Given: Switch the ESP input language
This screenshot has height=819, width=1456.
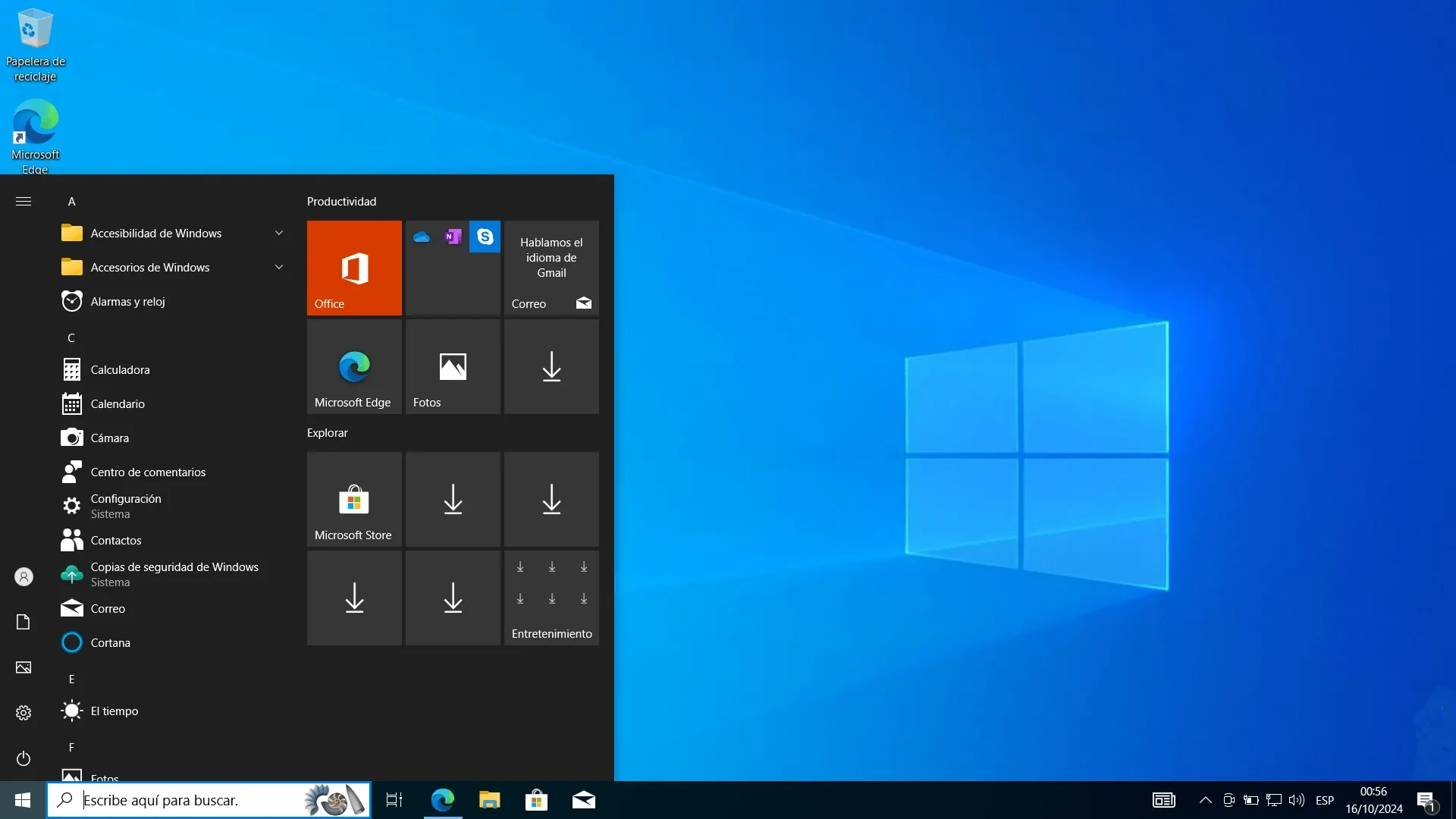Looking at the screenshot, I should [1325, 800].
